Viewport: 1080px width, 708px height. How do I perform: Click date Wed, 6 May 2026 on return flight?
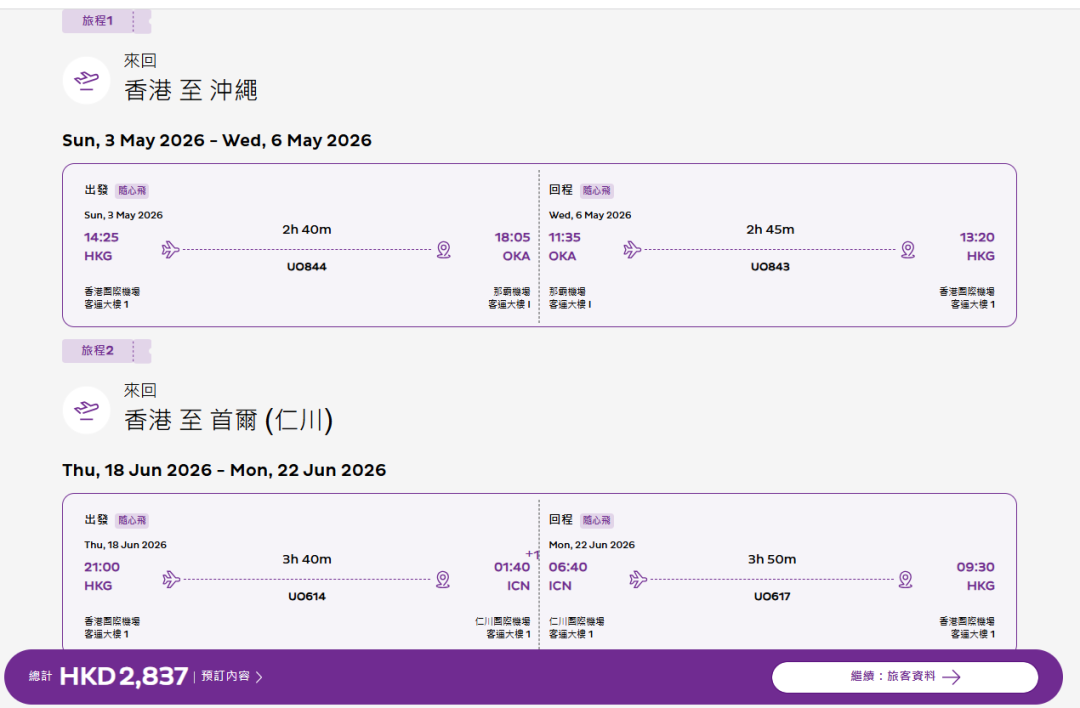coord(590,215)
